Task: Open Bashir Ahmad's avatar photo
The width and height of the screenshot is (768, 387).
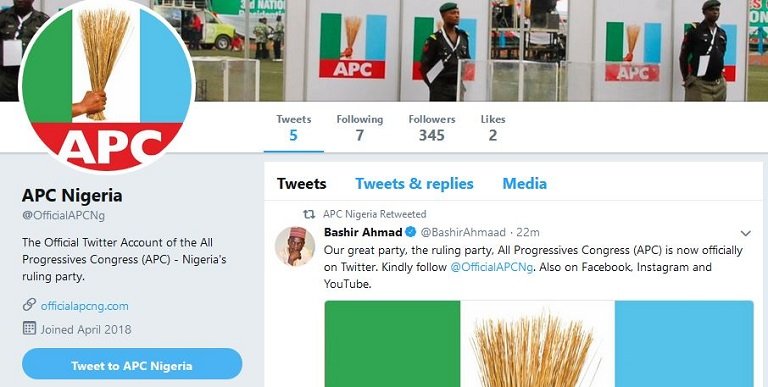Action: pos(295,246)
